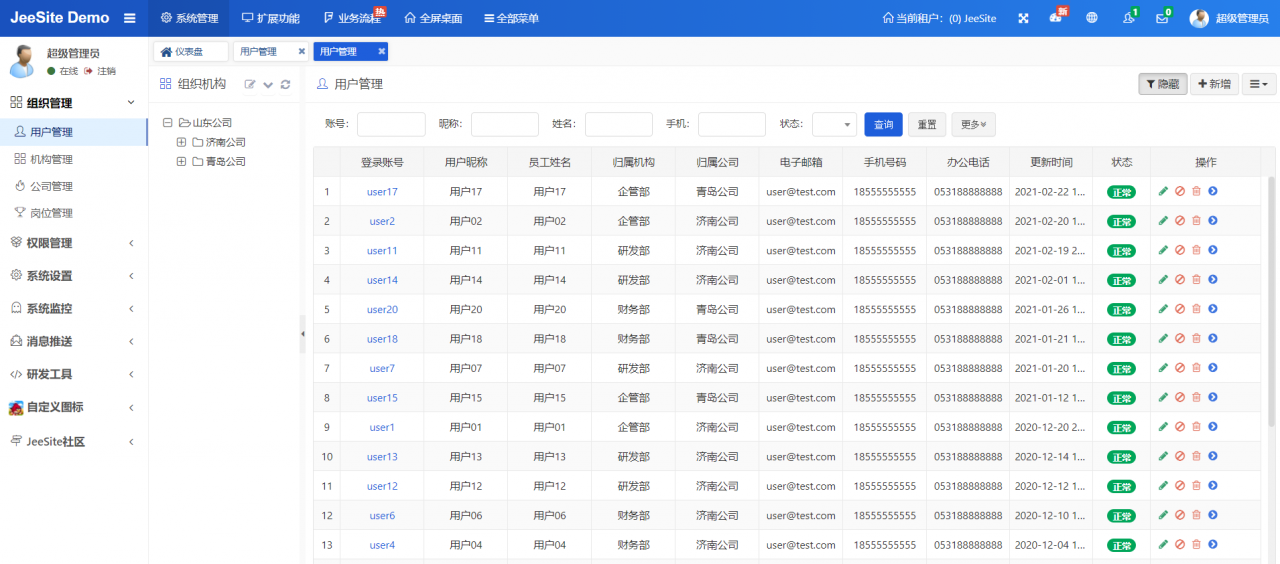
Task: Open 系统管理 in the top navigation
Action: (189, 18)
